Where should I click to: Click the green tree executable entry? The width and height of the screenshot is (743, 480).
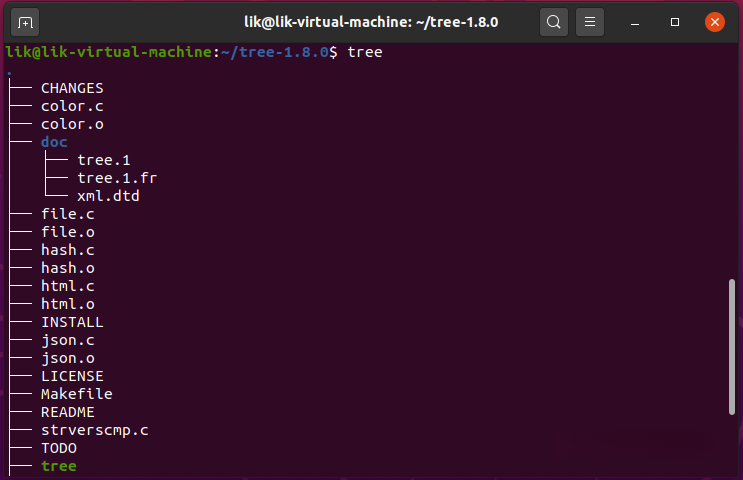click(x=58, y=466)
